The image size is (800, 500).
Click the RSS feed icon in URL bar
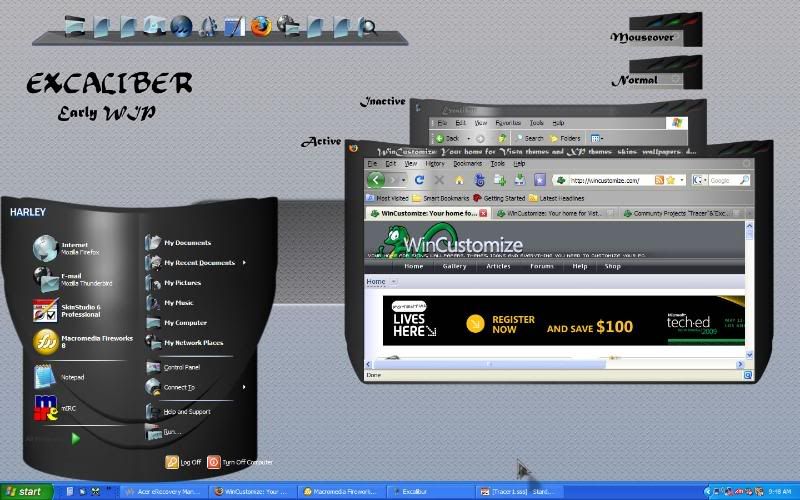(659, 180)
